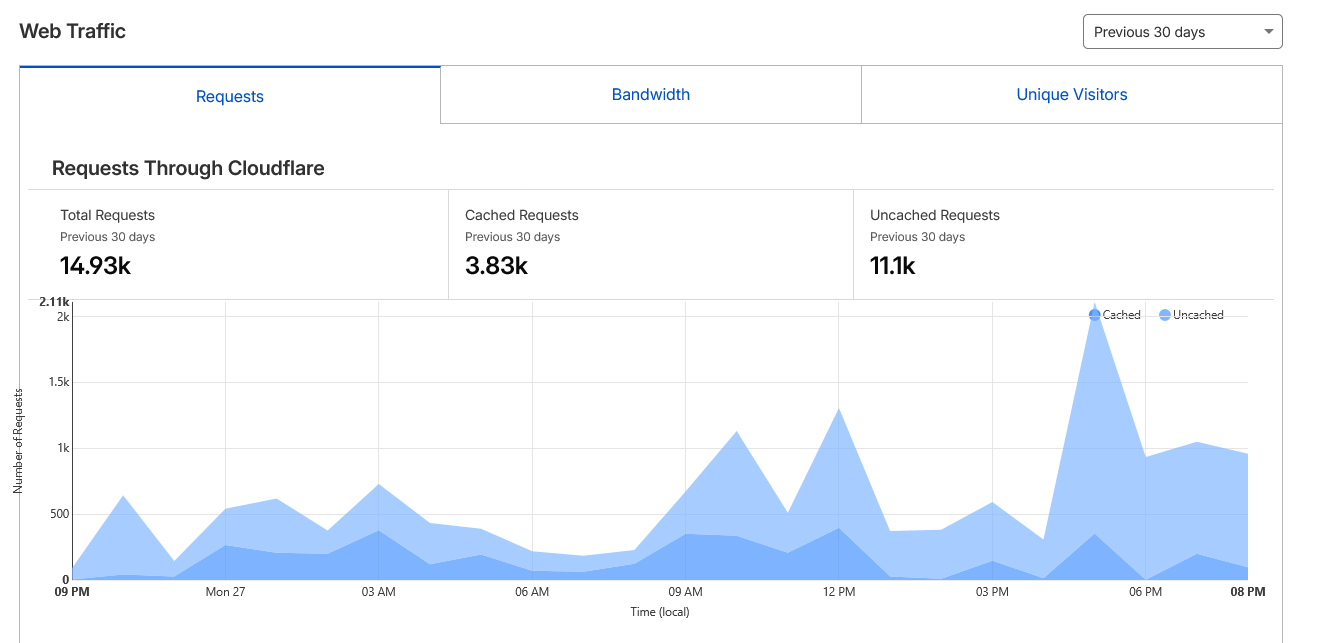
Task: Click the Time (local) axis title
Action: 659,612
